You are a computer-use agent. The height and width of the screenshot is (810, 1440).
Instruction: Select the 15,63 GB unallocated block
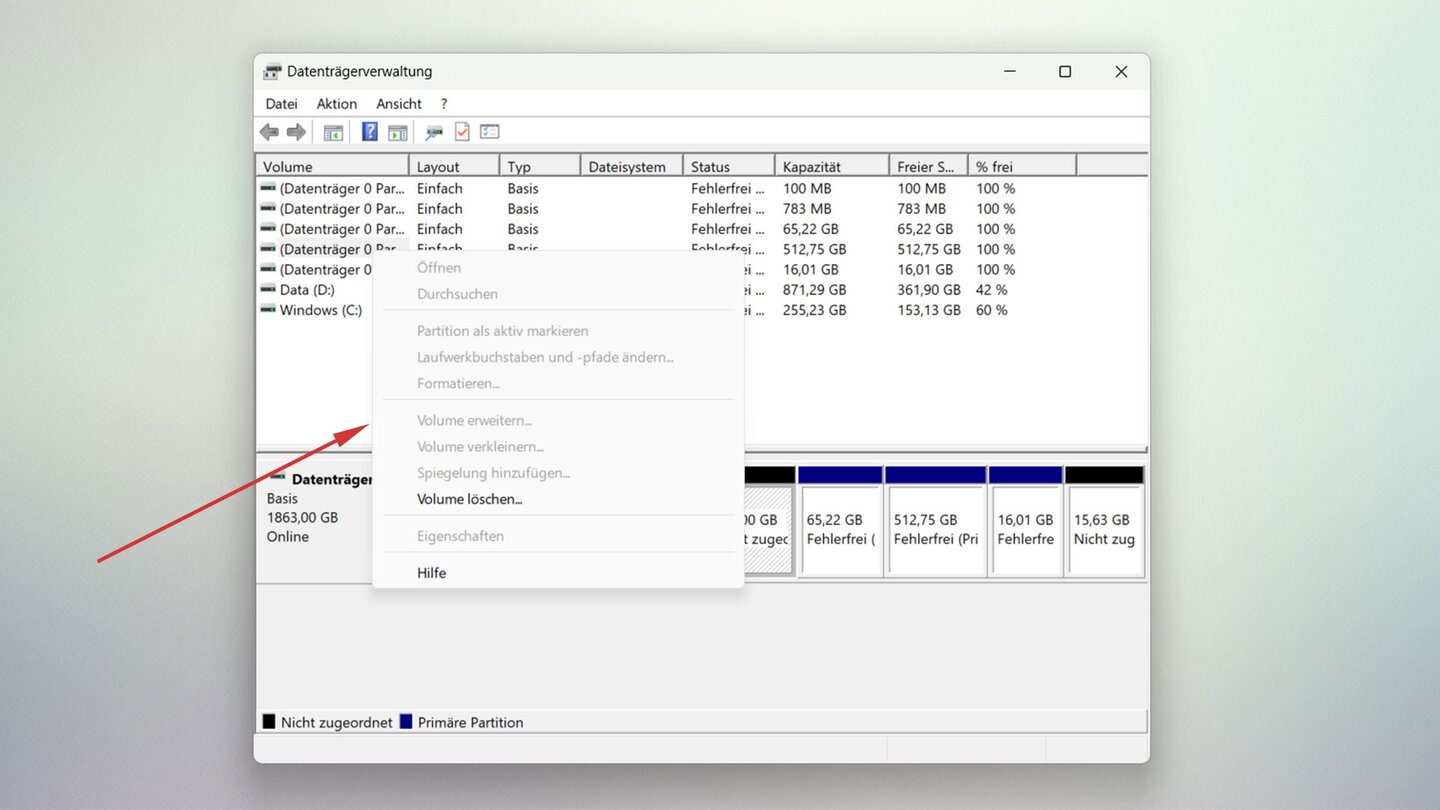[x=1104, y=530]
